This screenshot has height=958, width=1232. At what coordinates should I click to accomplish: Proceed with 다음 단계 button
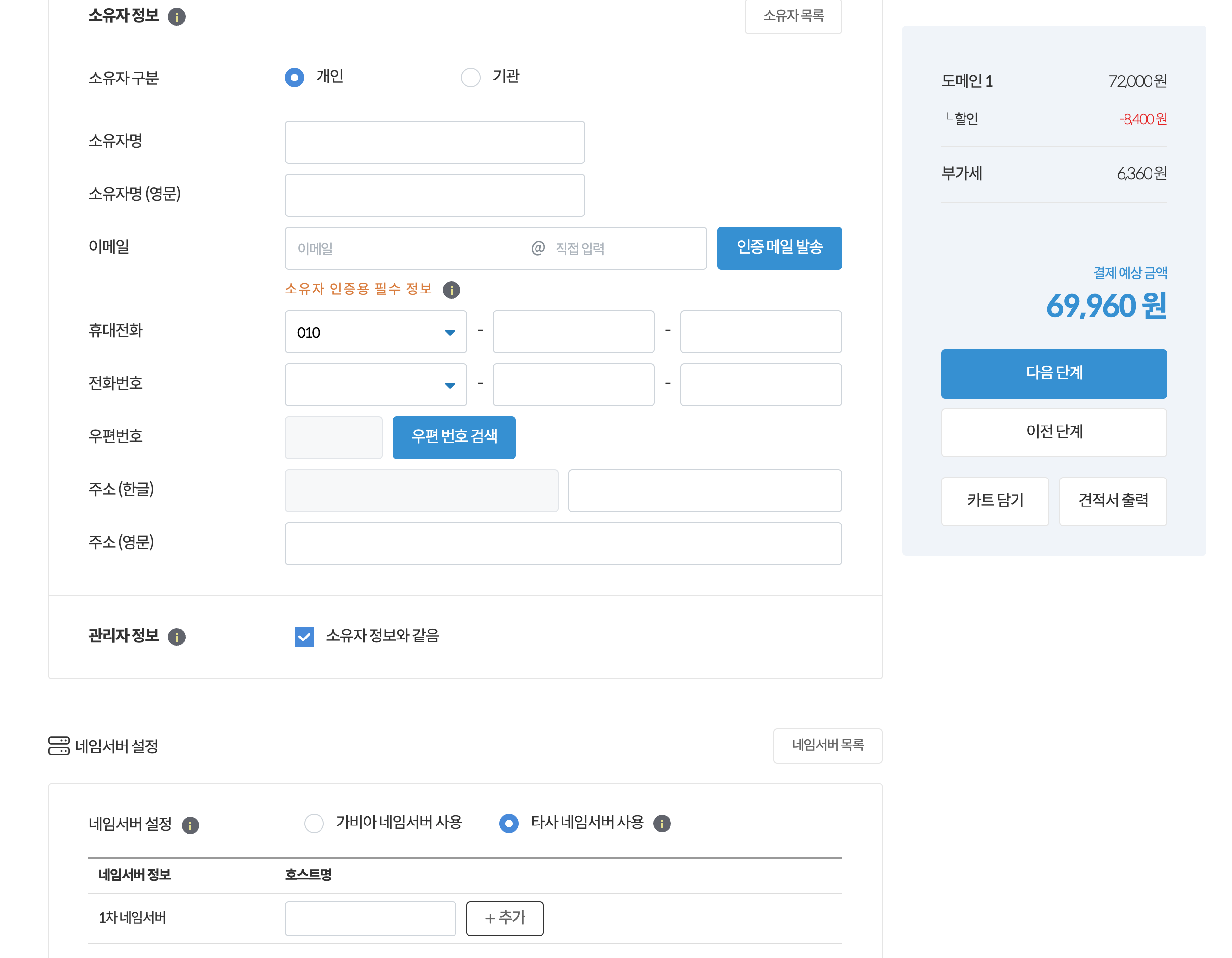1054,373
